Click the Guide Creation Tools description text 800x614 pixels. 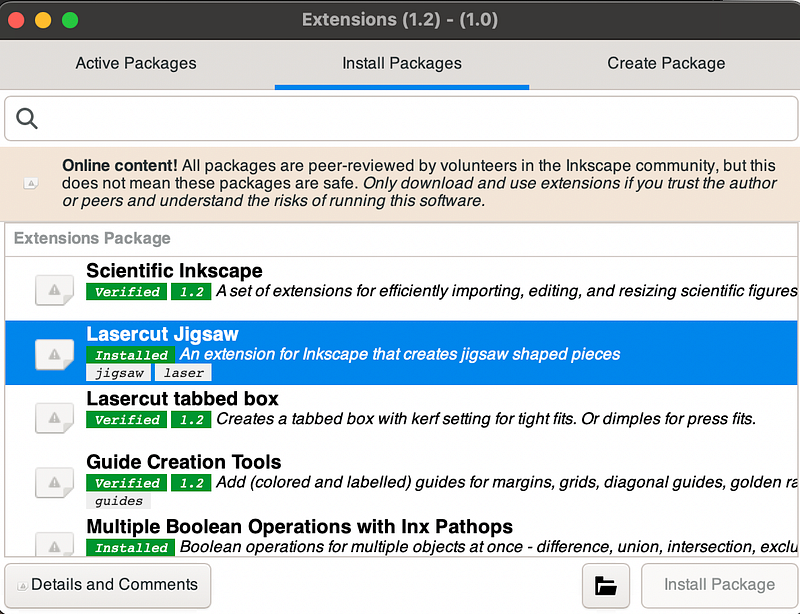(507, 482)
